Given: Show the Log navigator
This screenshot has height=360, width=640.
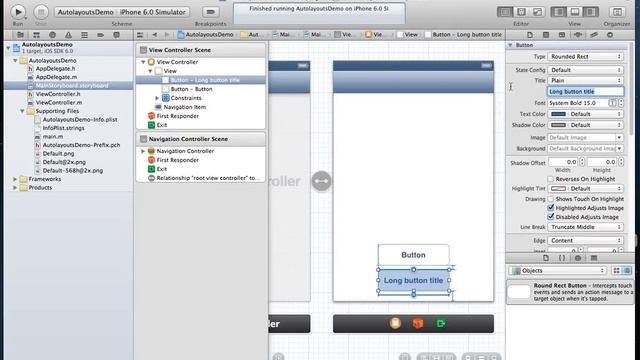Looking at the screenshot, I should click(116, 35).
